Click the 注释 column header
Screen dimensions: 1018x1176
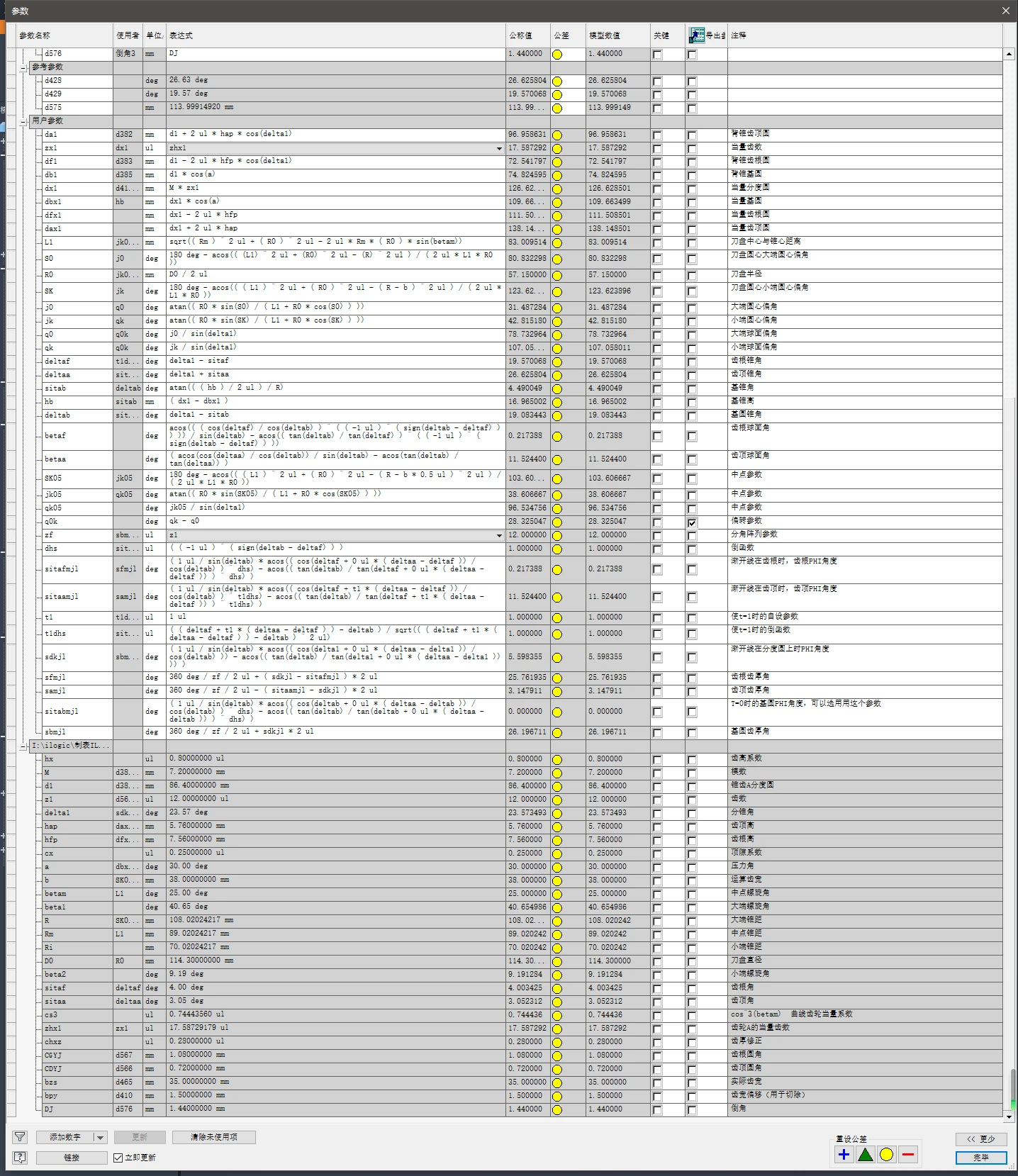pos(866,35)
